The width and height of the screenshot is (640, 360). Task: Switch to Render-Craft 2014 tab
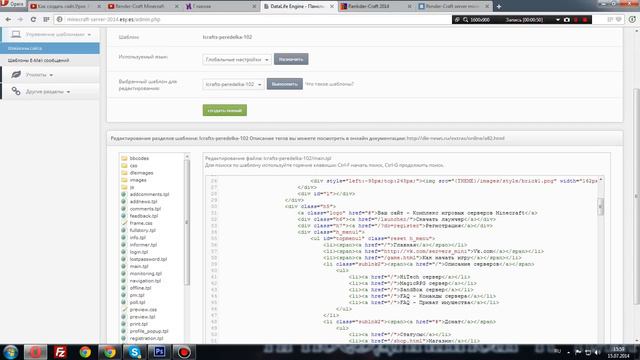pyautogui.click(x=376, y=7)
